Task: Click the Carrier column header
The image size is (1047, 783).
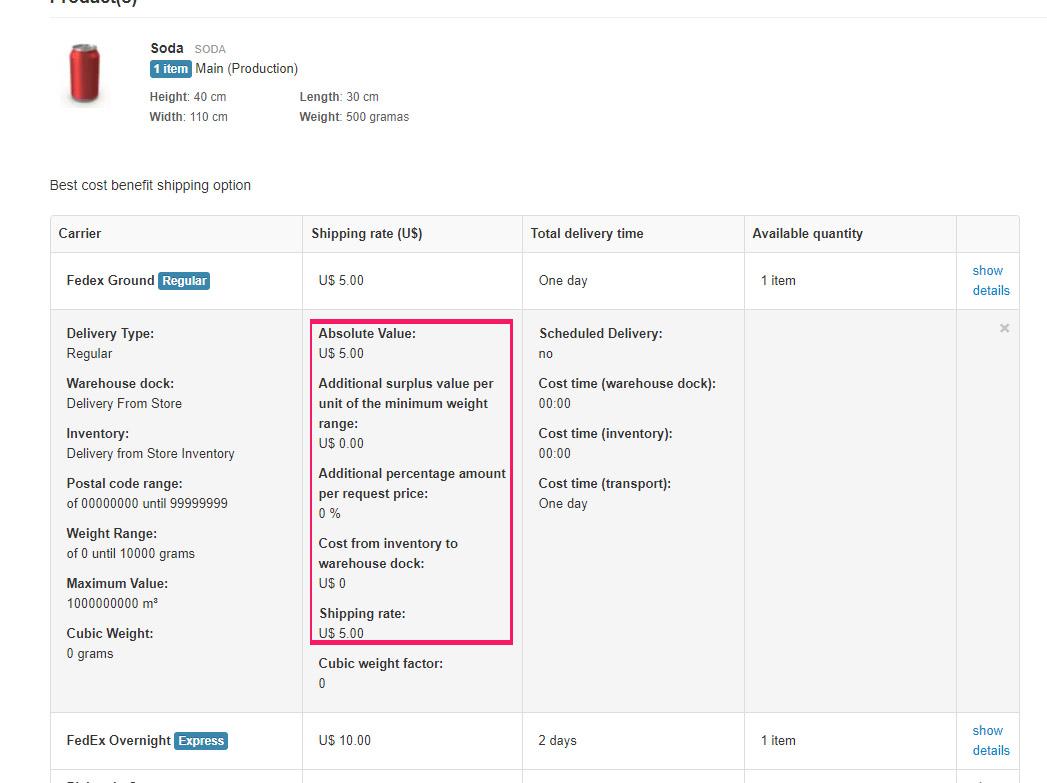Action: coord(80,233)
